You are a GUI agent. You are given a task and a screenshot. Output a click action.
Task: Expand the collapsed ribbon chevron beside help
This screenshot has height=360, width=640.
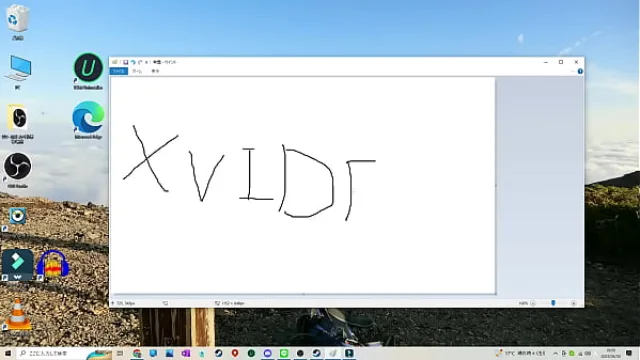pyautogui.click(x=573, y=71)
